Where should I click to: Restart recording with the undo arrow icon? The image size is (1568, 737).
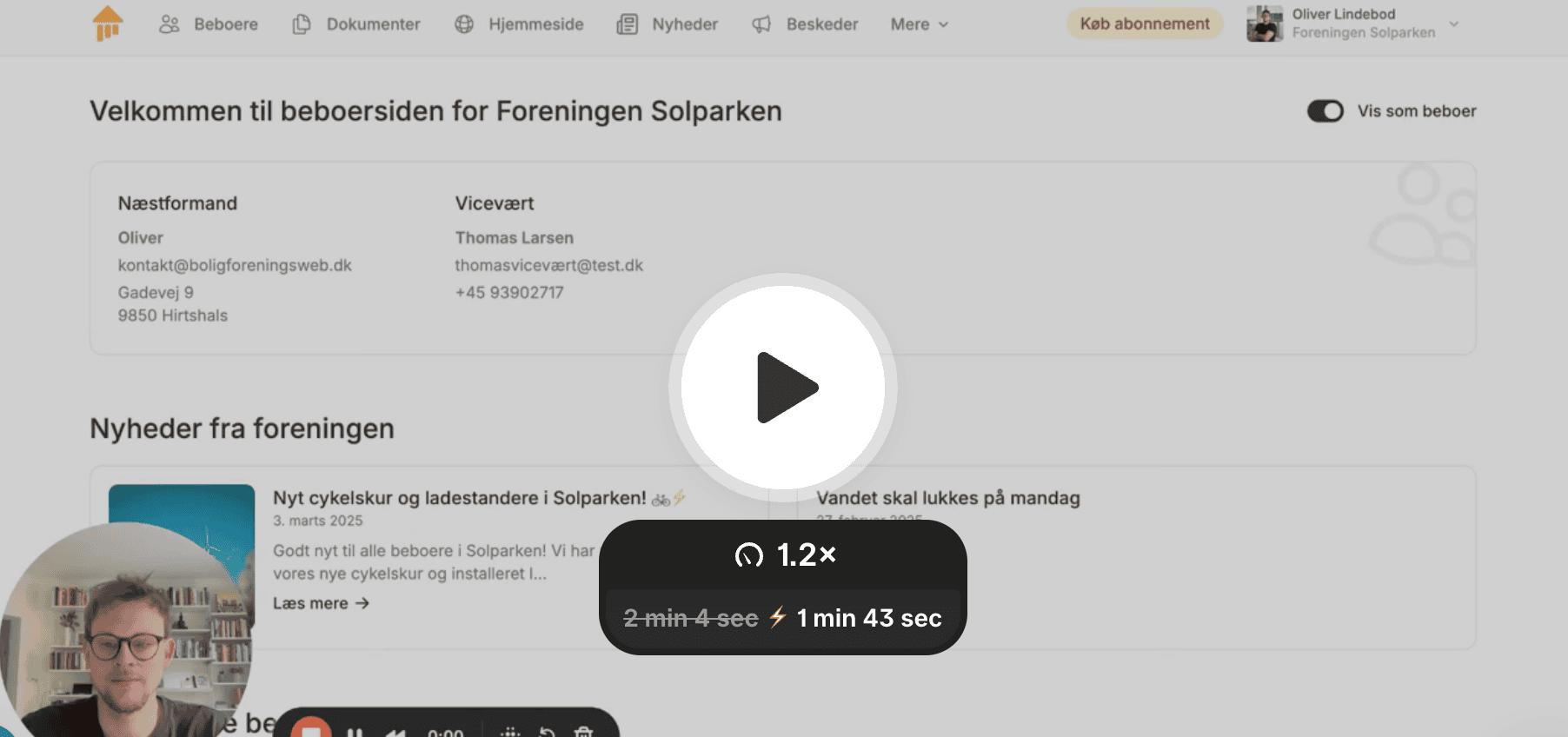click(547, 732)
